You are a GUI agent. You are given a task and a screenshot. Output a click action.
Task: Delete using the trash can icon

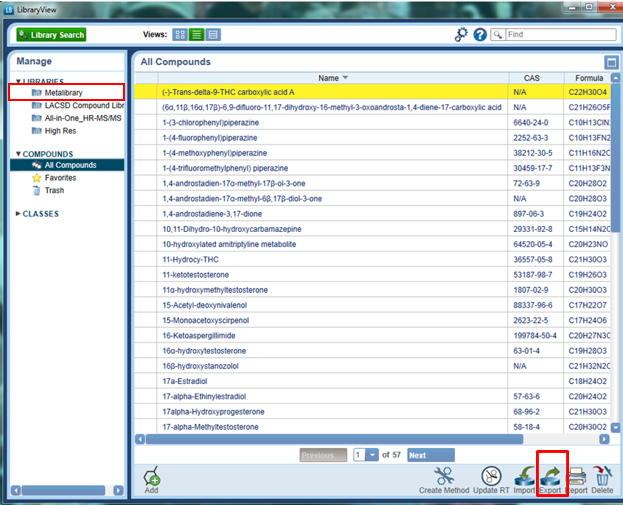pos(602,476)
